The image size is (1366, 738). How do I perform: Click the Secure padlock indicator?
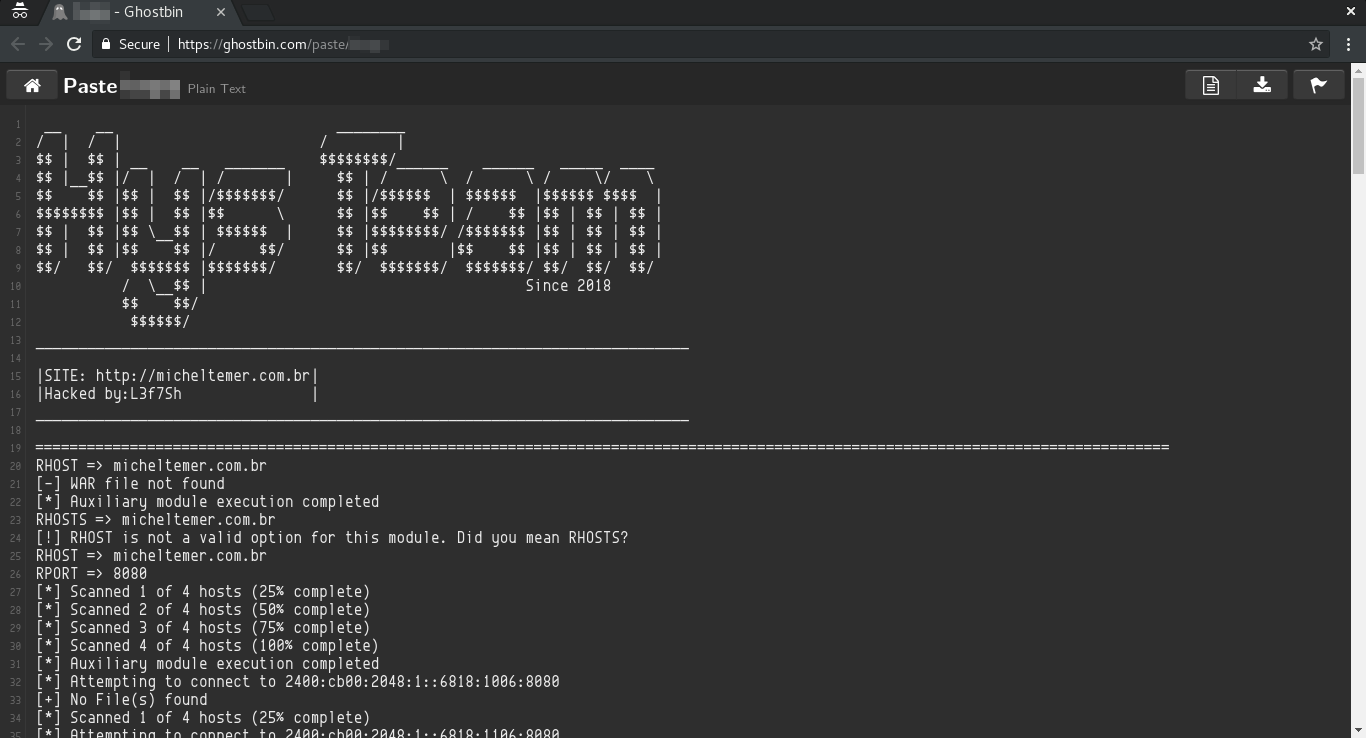click(130, 44)
